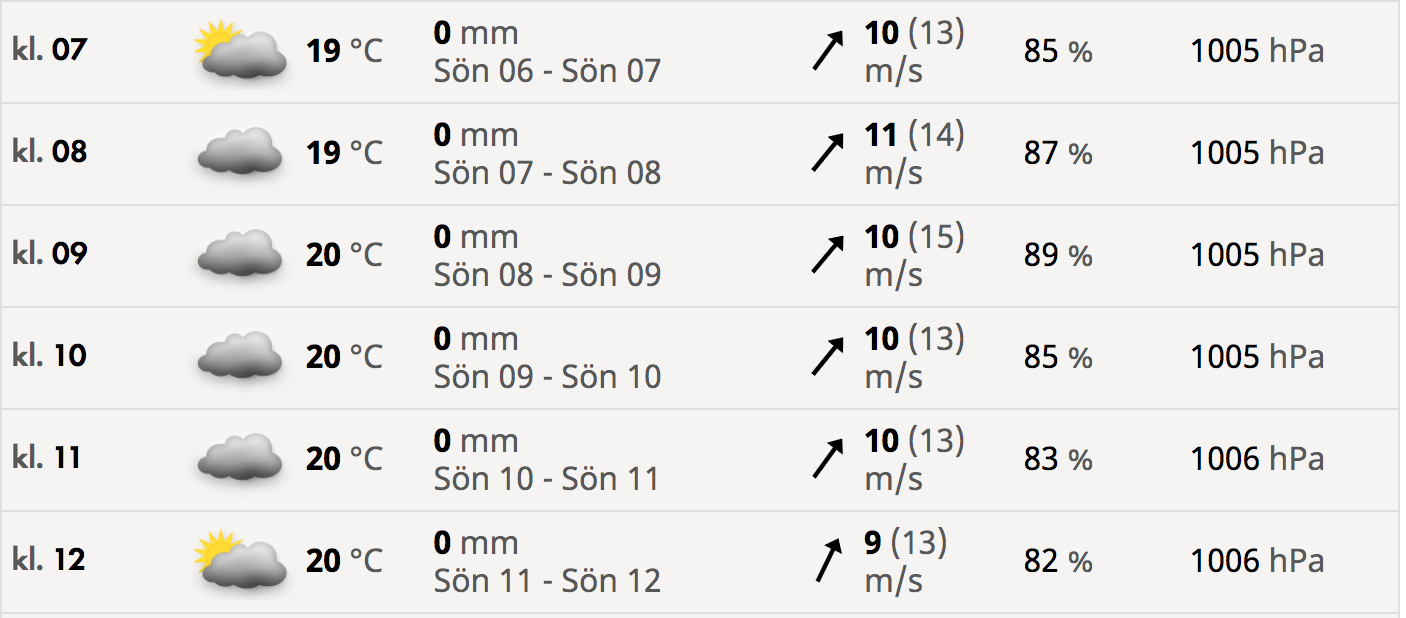The image size is (1406, 618).
Task: Click the 19 °C temperature at kl. 08
Action: point(344,153)
